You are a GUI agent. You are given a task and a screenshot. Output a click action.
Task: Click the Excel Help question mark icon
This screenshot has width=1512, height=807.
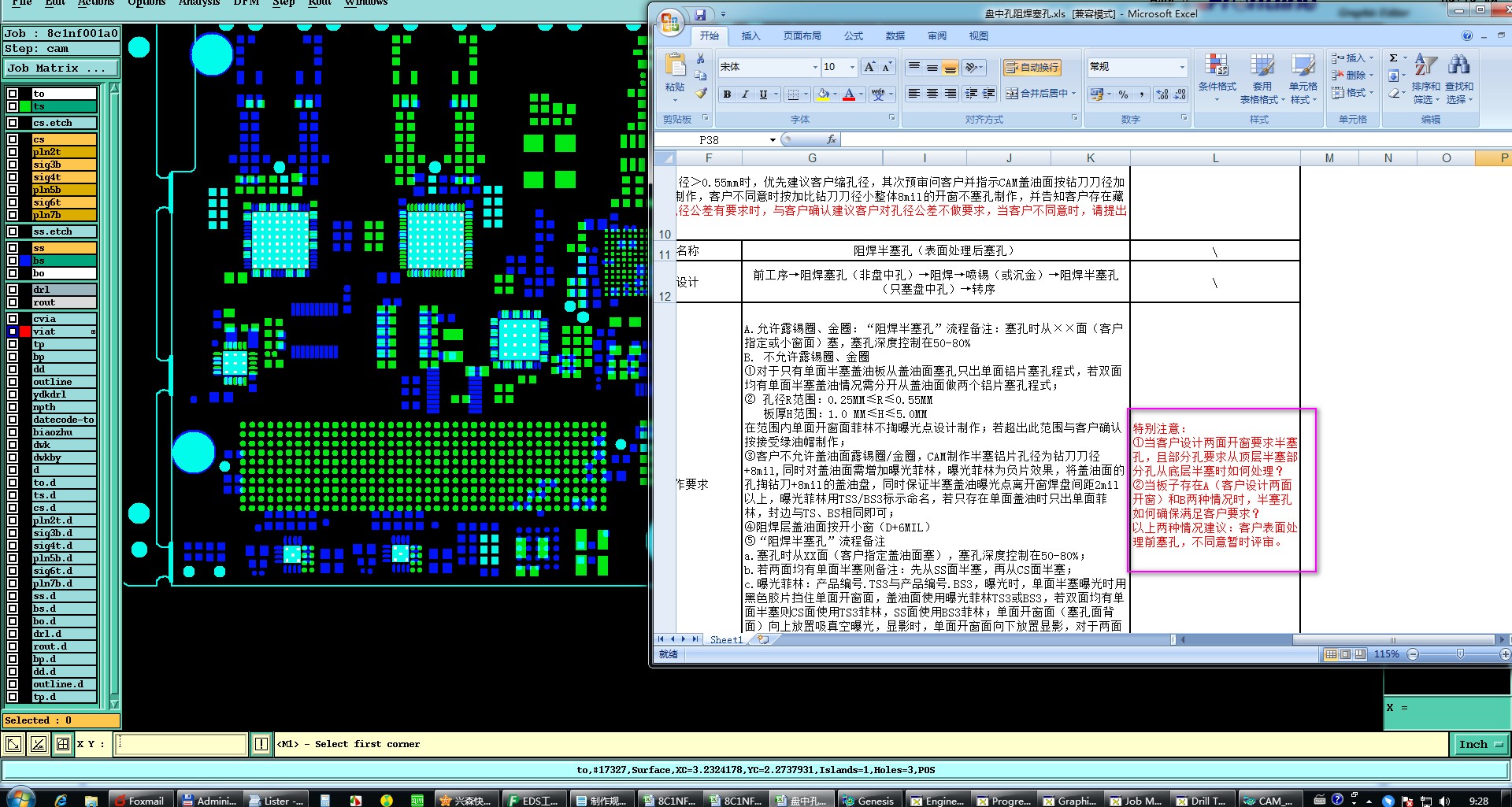(x=1466, y=35)
